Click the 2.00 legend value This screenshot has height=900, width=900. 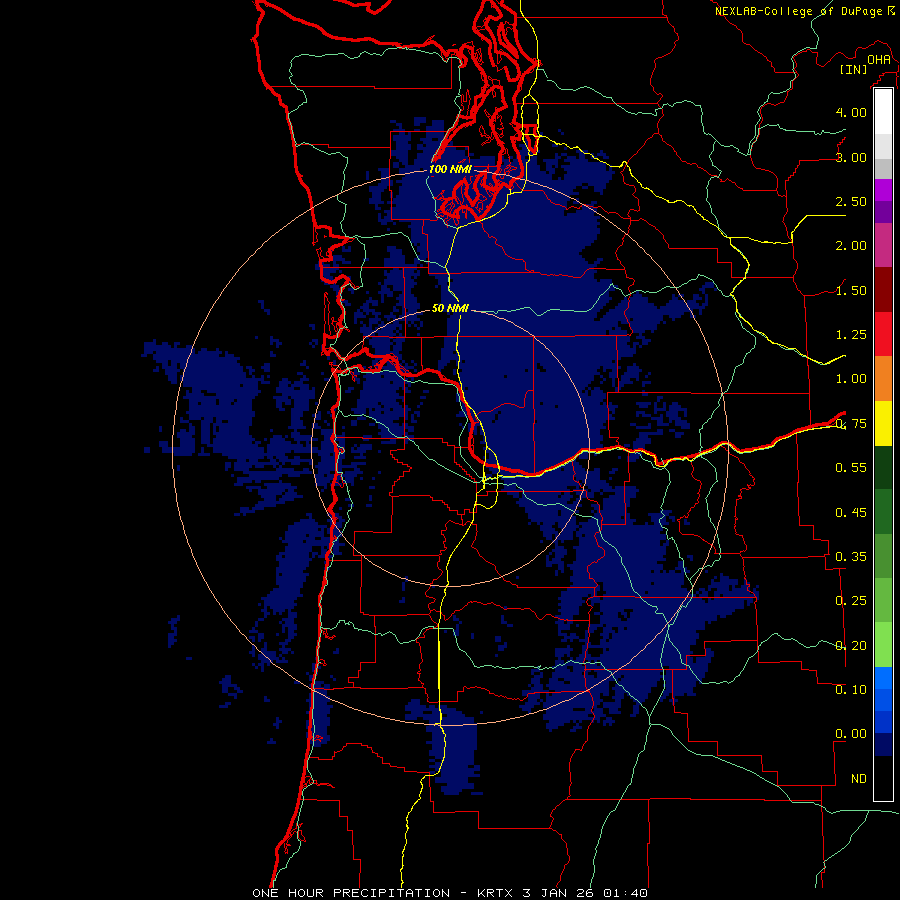pyautogui.click(x=851, y=246)
